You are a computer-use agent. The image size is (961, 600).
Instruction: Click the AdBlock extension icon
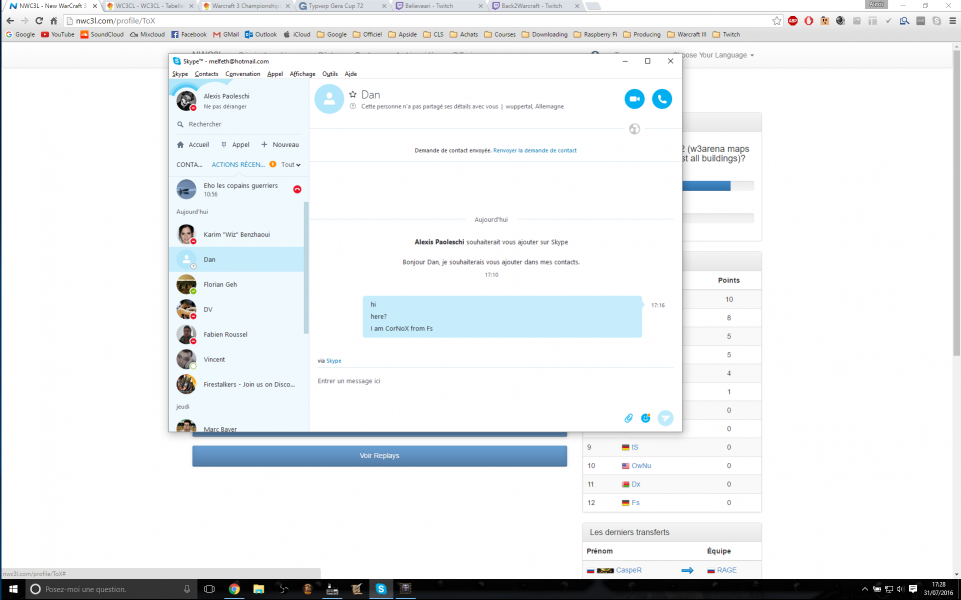coord(792,21)
